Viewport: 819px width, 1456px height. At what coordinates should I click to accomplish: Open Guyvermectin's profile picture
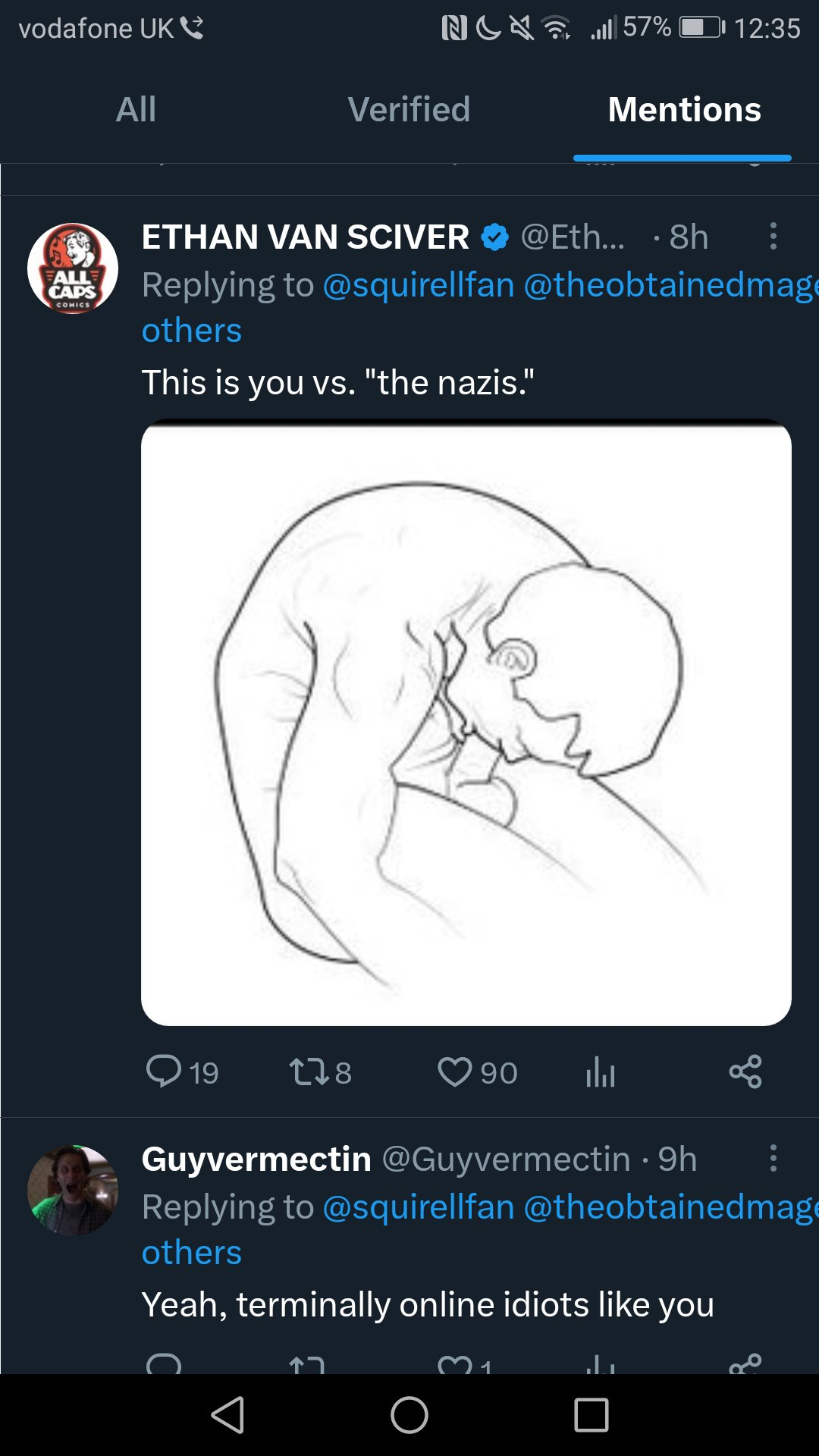tap(73, 1191)
